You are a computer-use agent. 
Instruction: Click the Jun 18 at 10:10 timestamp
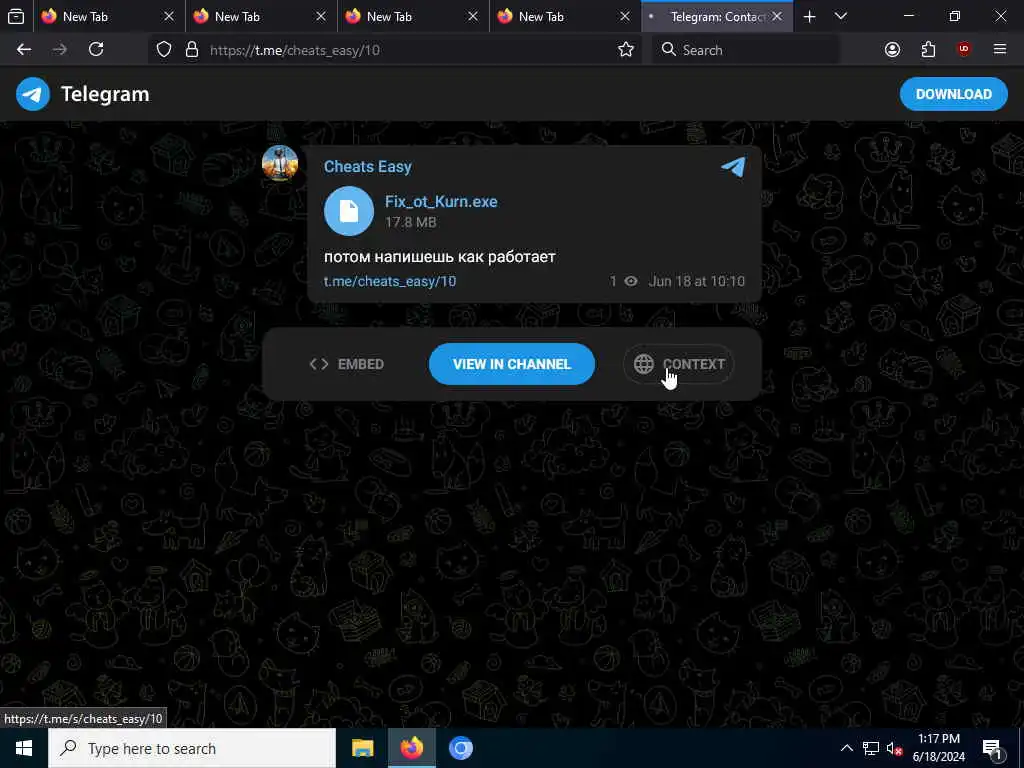pos(696,281)
